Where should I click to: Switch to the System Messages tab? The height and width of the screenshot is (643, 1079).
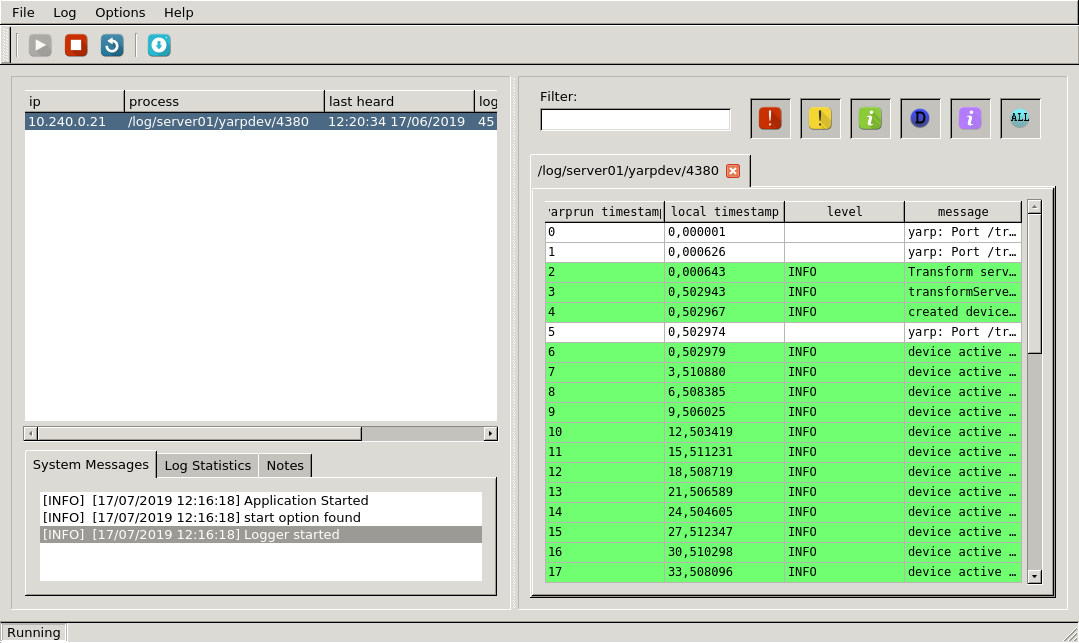[x=91, y=465]
